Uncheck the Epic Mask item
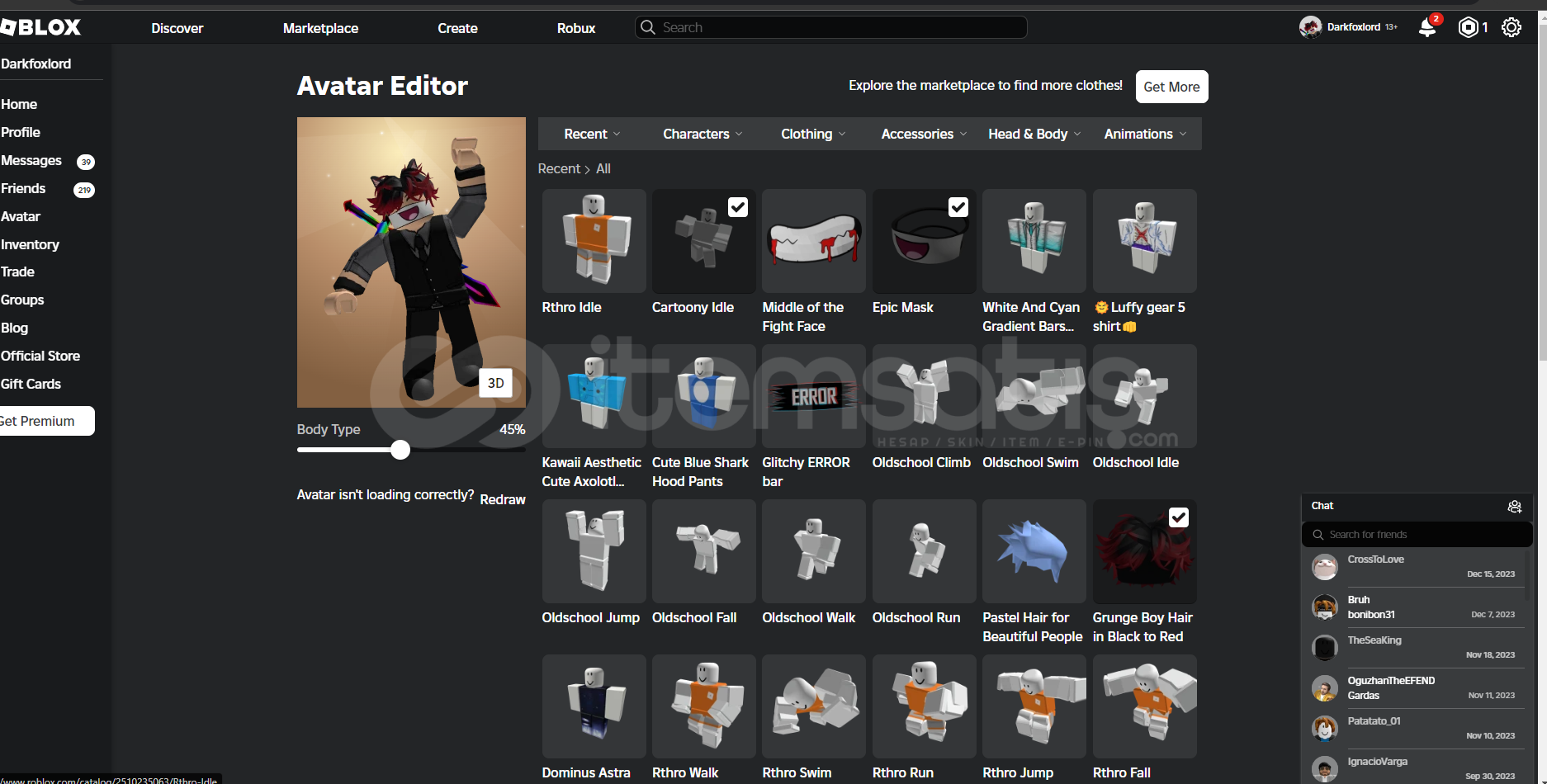 pyautogui.click(x=958, y=207)
